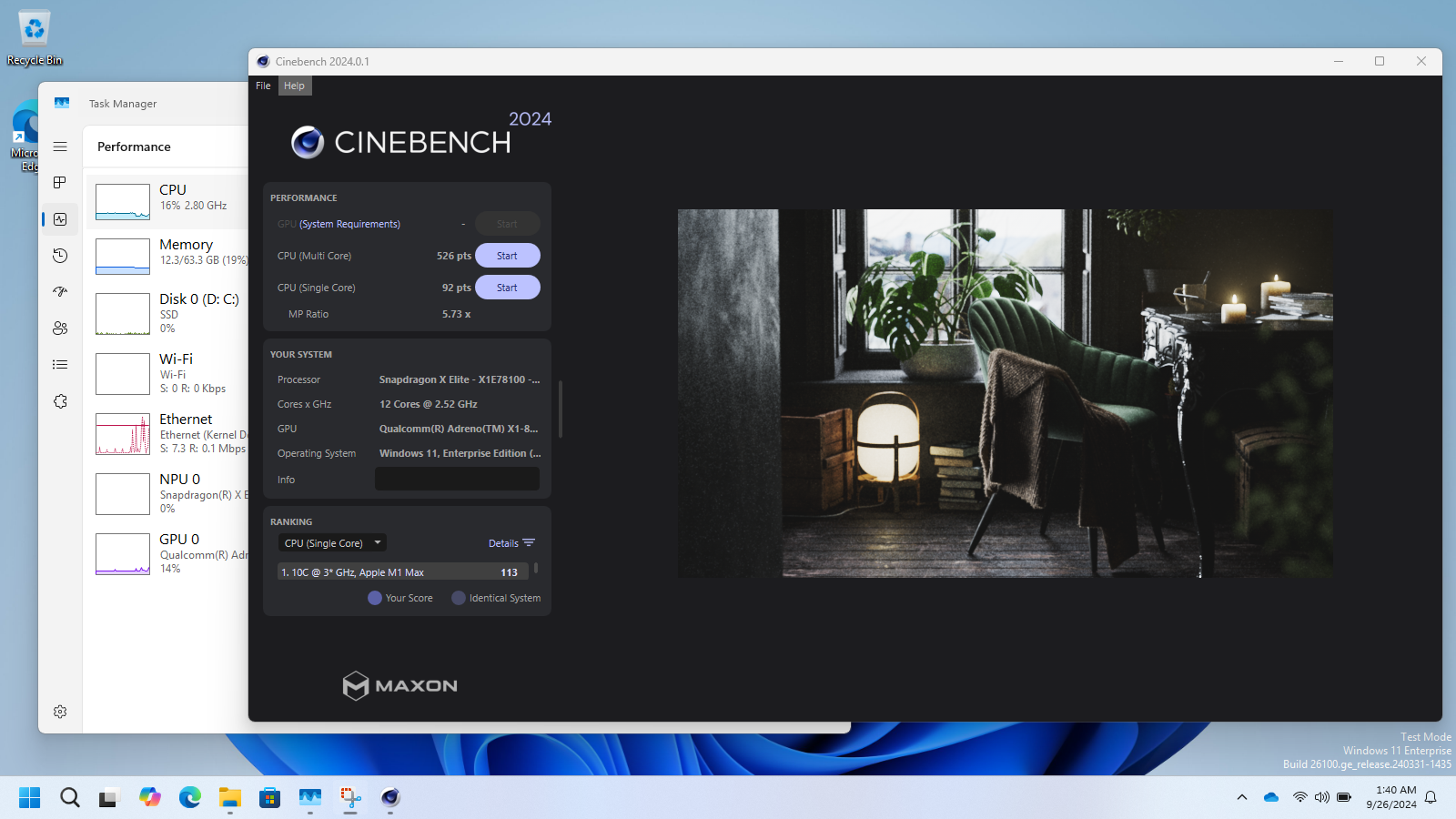Image resolution: width=1456 pixels, height=819 pixels.
Task: Open Task Manager hamburger navigation menu
Action: point(60,147)
